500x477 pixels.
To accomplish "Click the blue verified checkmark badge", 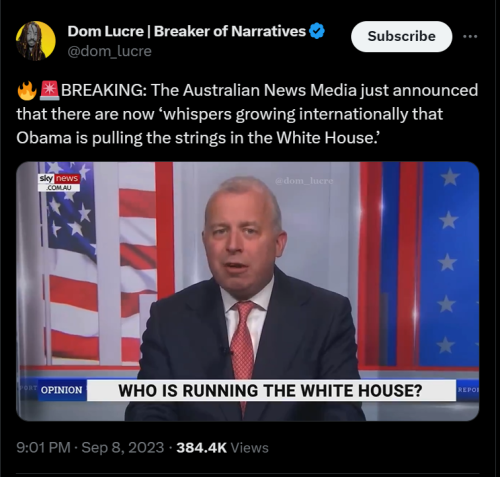I will [x=317, y=31].
